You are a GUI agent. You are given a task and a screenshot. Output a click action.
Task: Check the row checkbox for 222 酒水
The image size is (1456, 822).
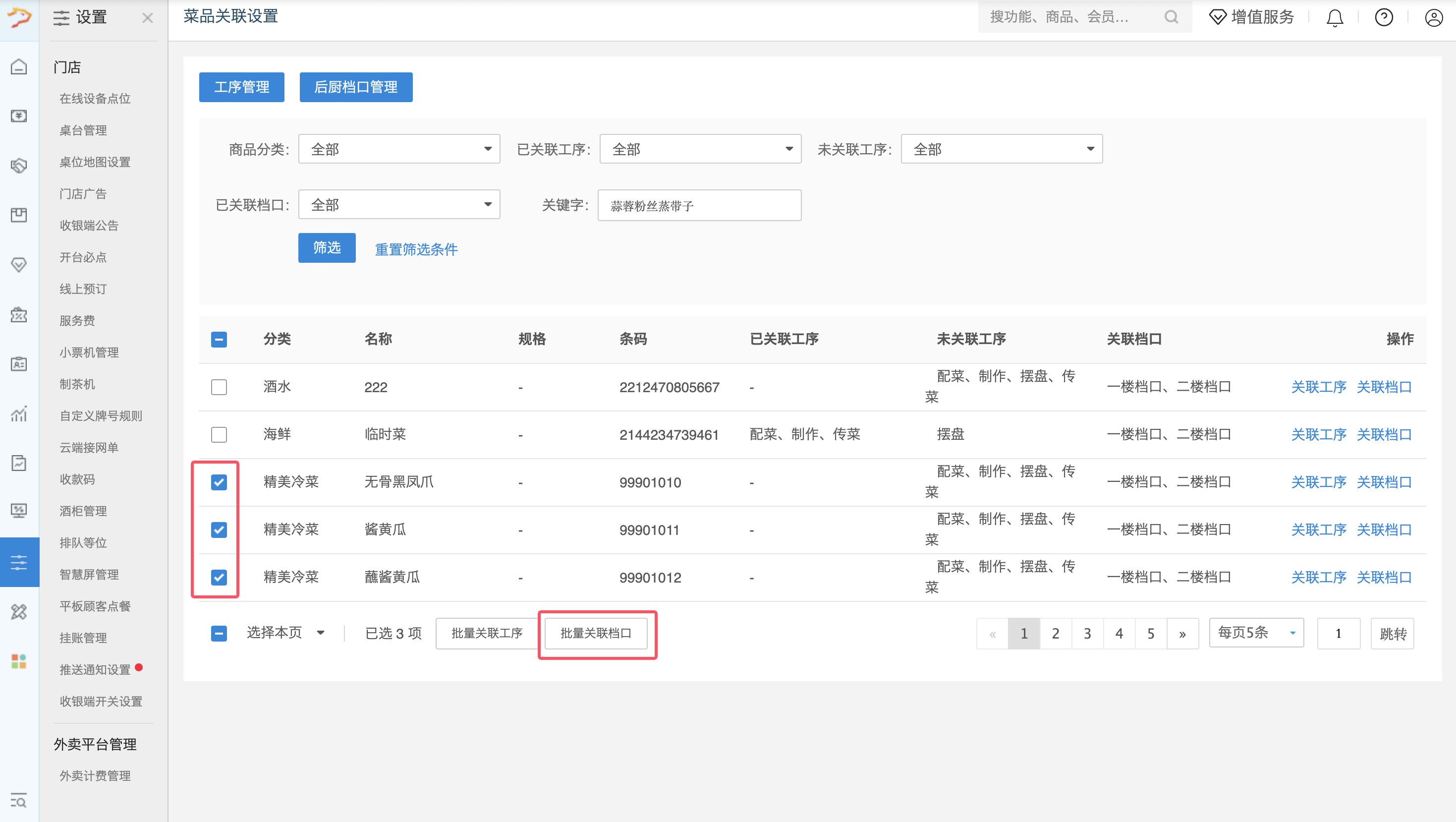(x=219, y=387)
